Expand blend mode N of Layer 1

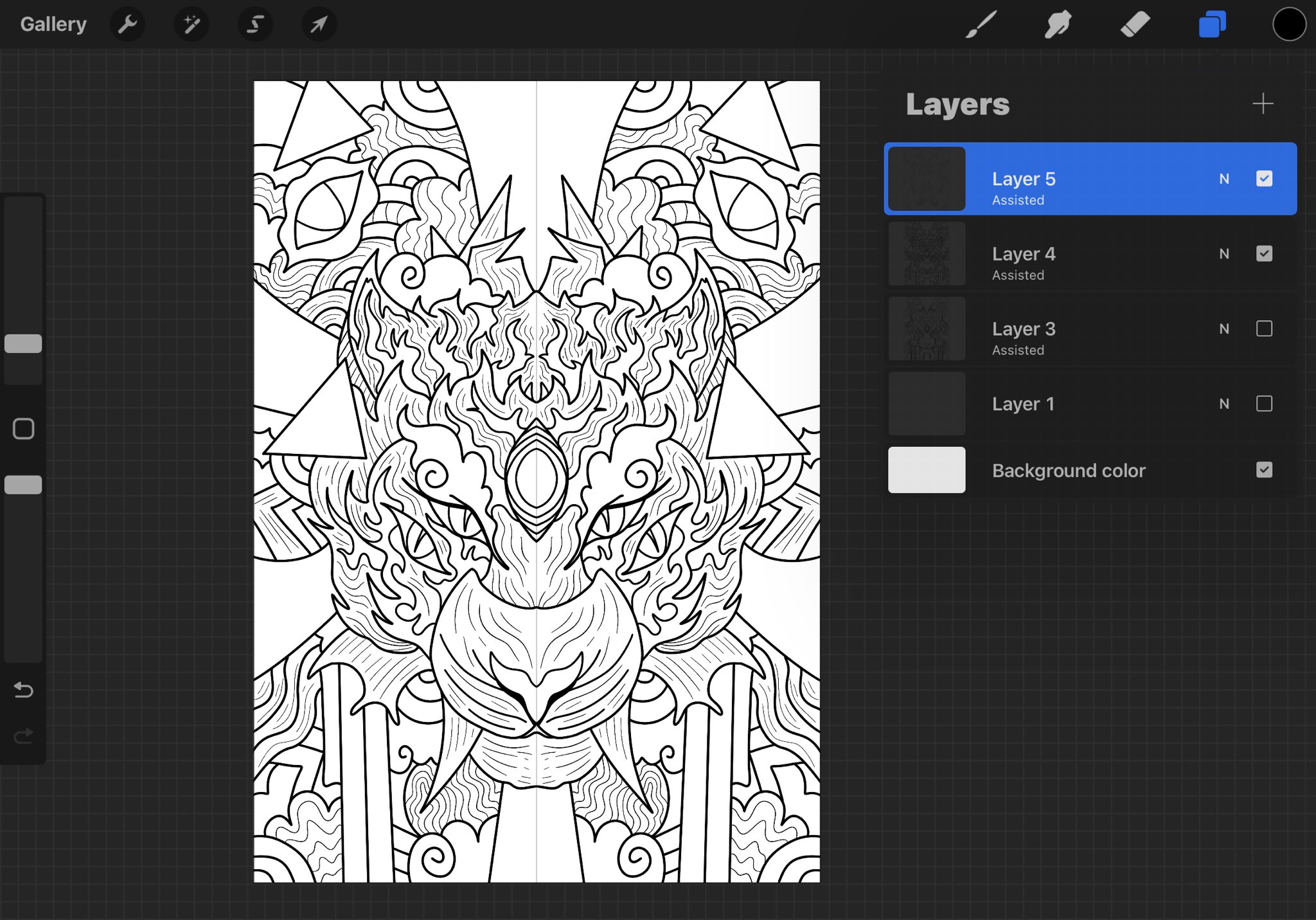click(x=1224, y=404)
